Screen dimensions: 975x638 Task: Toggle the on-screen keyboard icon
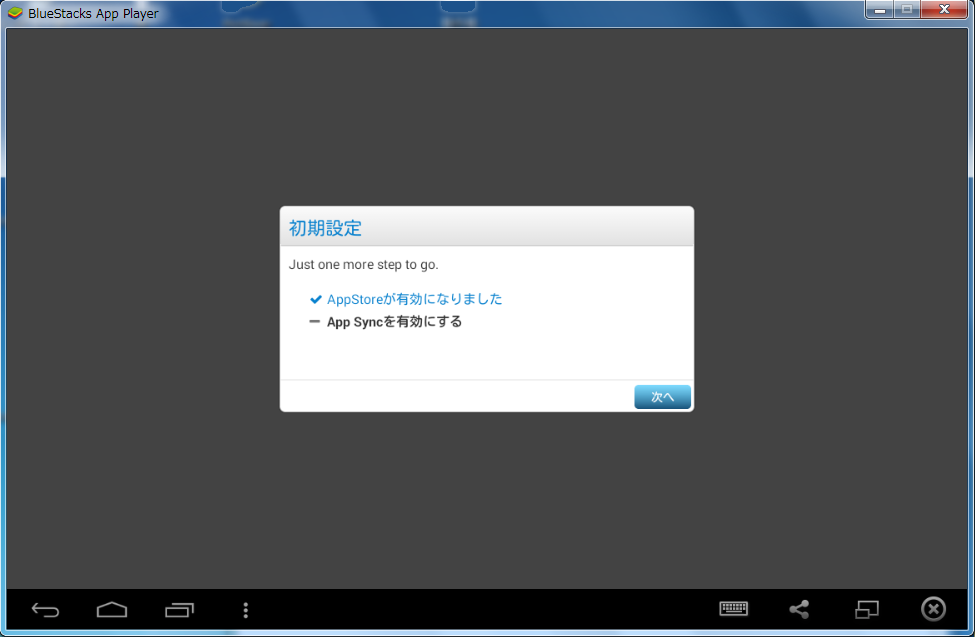coord(734,609)
